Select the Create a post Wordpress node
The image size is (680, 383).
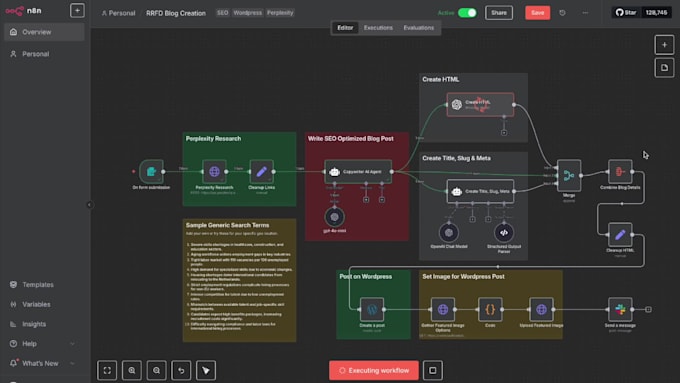(372, 309)
